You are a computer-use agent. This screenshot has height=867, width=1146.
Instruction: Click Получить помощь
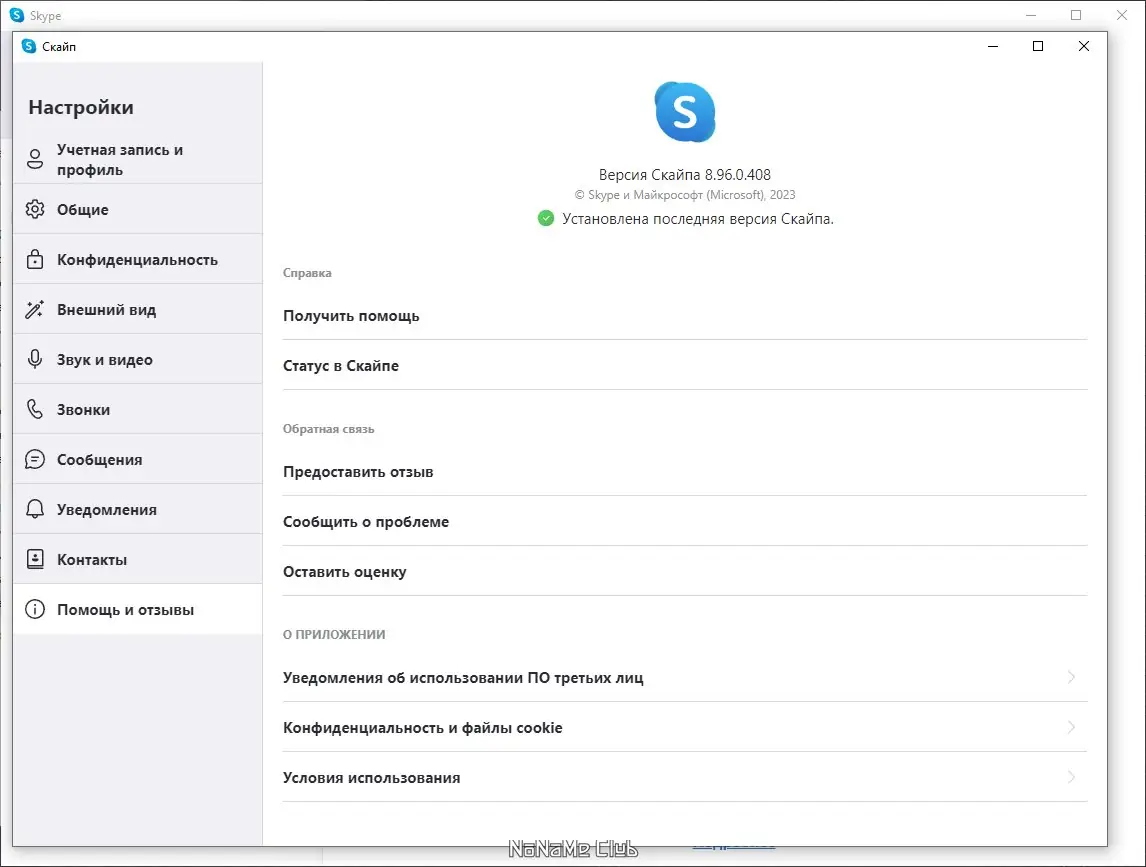685,316
